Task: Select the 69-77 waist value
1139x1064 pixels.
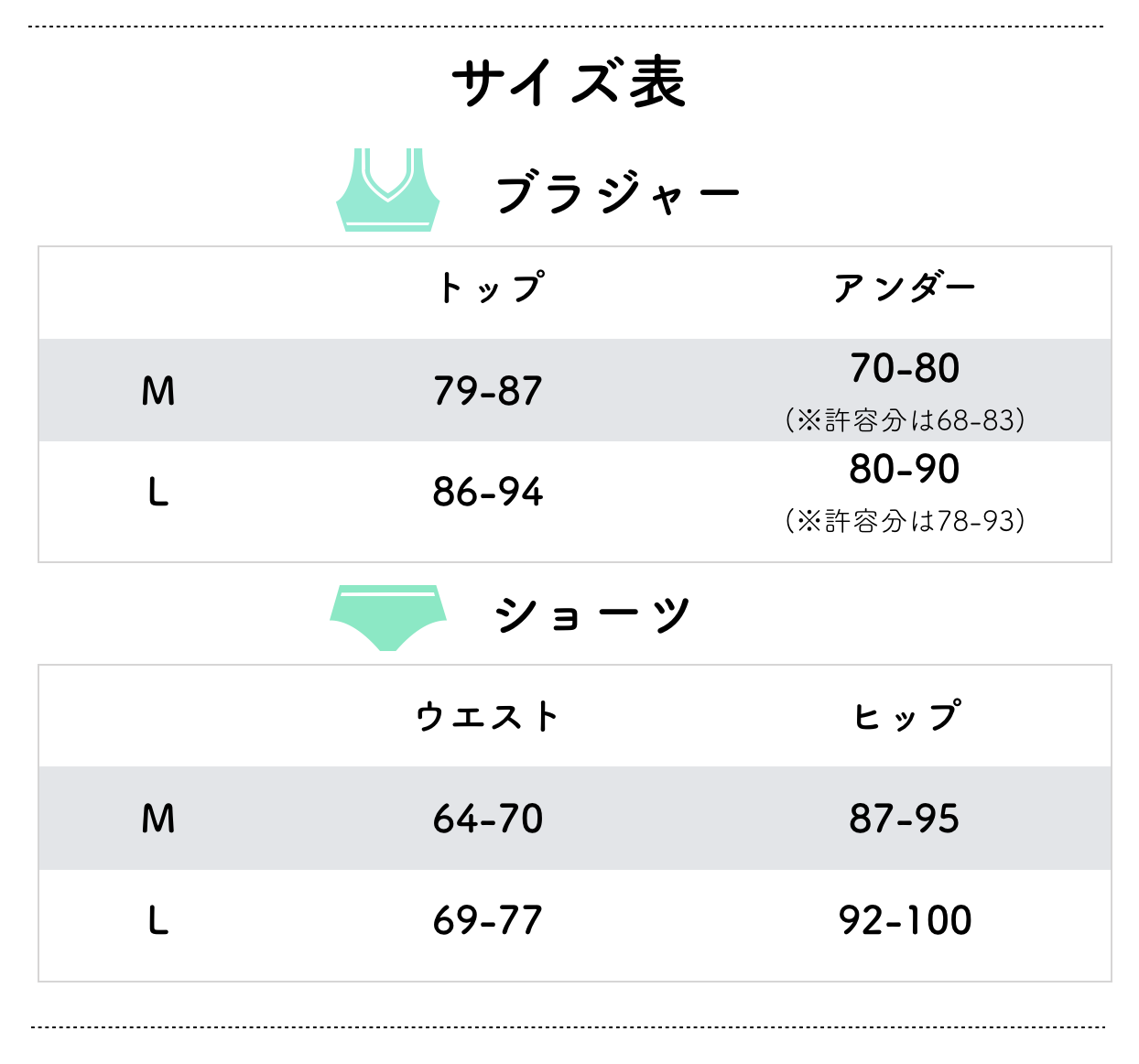Action: coord(488,921)
